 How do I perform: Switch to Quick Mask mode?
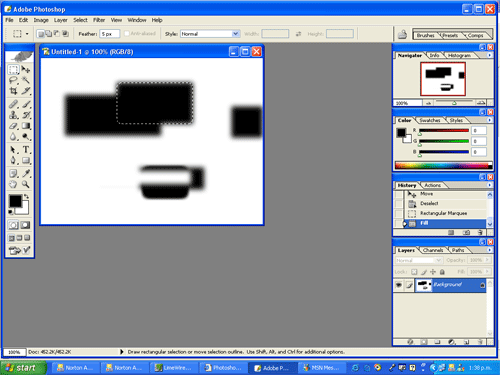pyautogui.click(x=26, y=225)
